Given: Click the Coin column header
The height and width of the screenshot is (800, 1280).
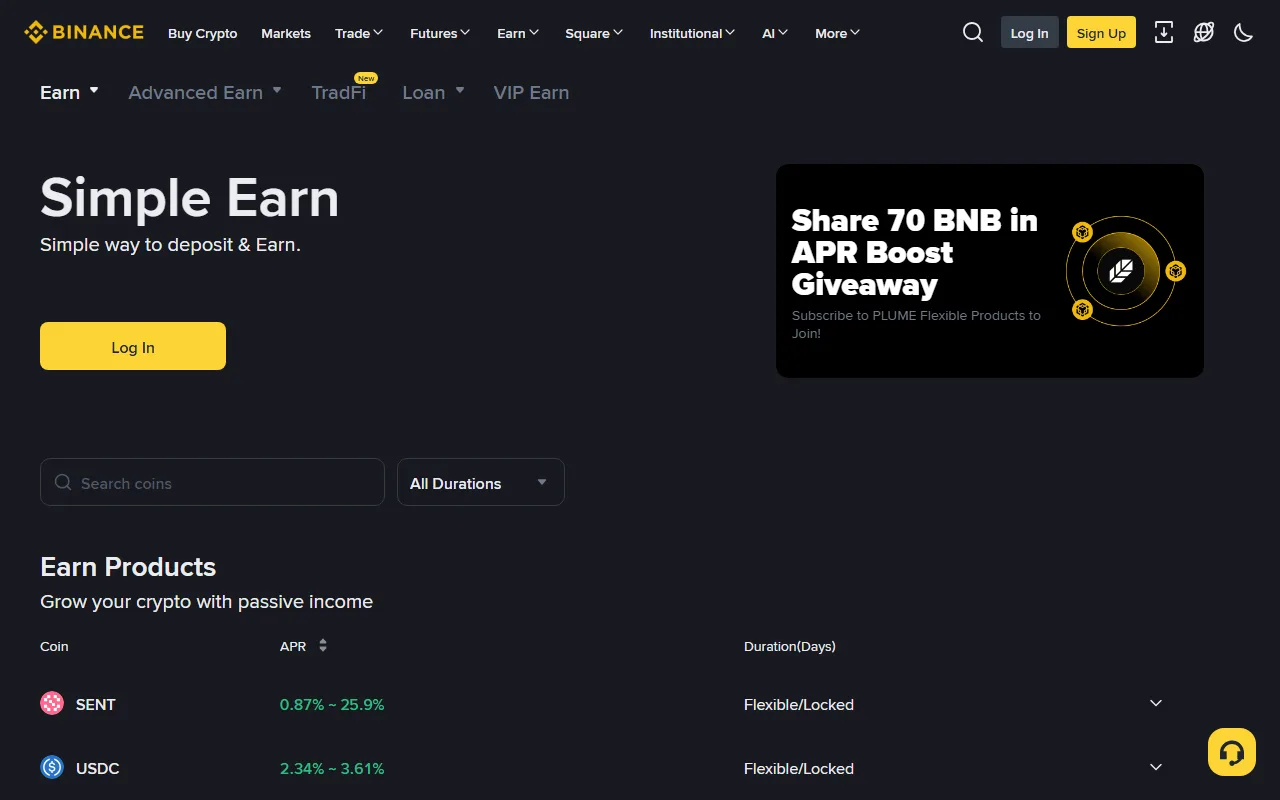Looking at the screenshot, I should (54, 646).
